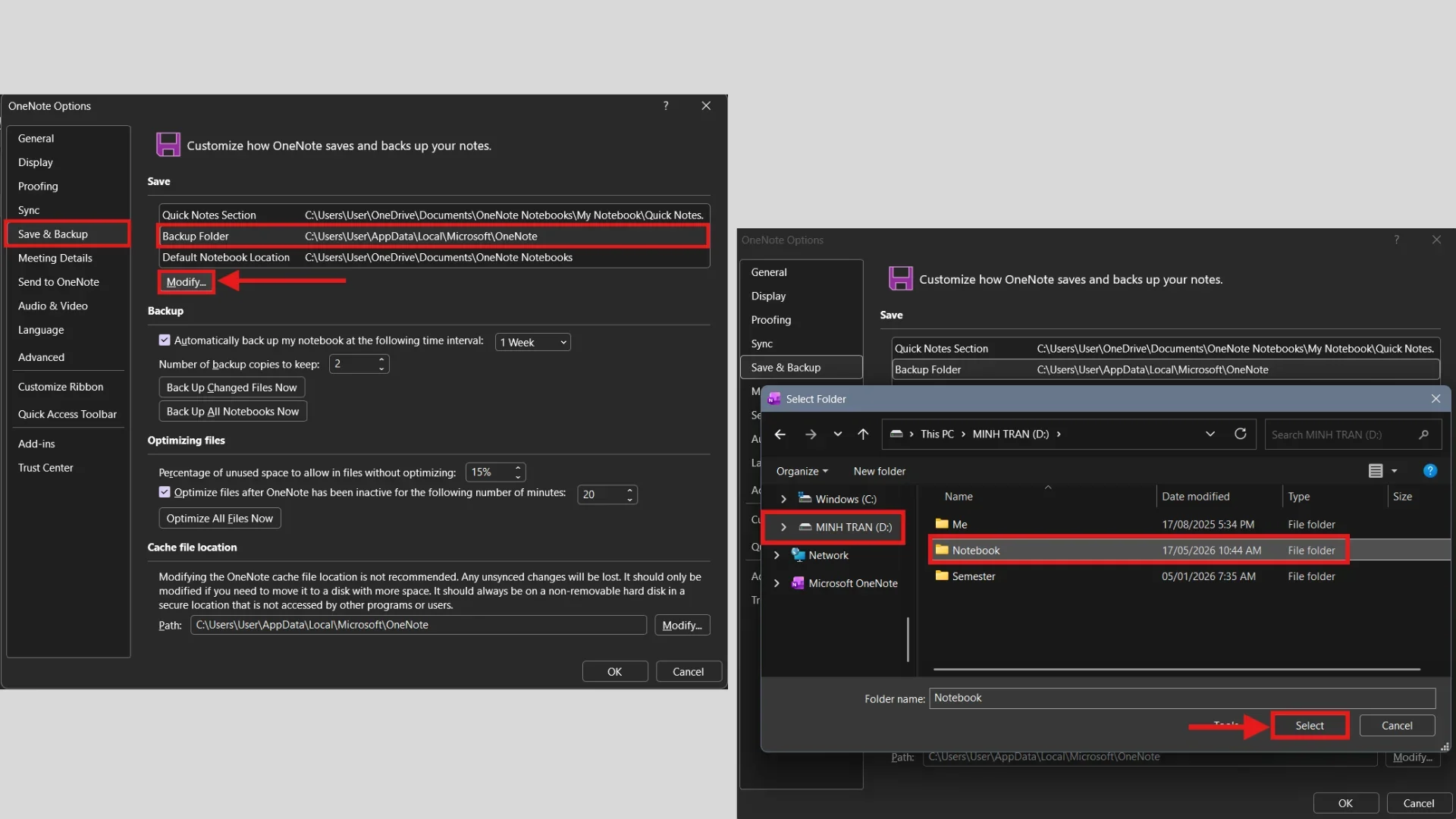
Task: Click the cache Path field in left dialog
Action: 419,625
